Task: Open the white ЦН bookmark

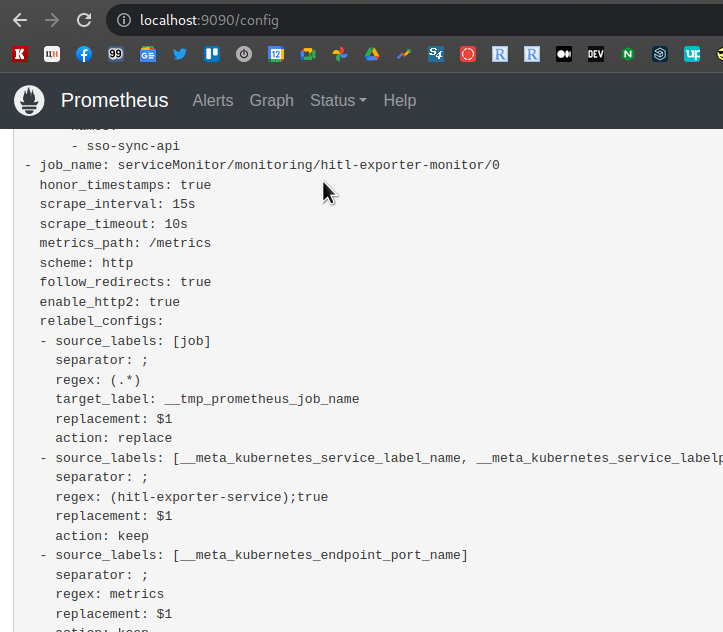Action: click(x=52, y=54)
